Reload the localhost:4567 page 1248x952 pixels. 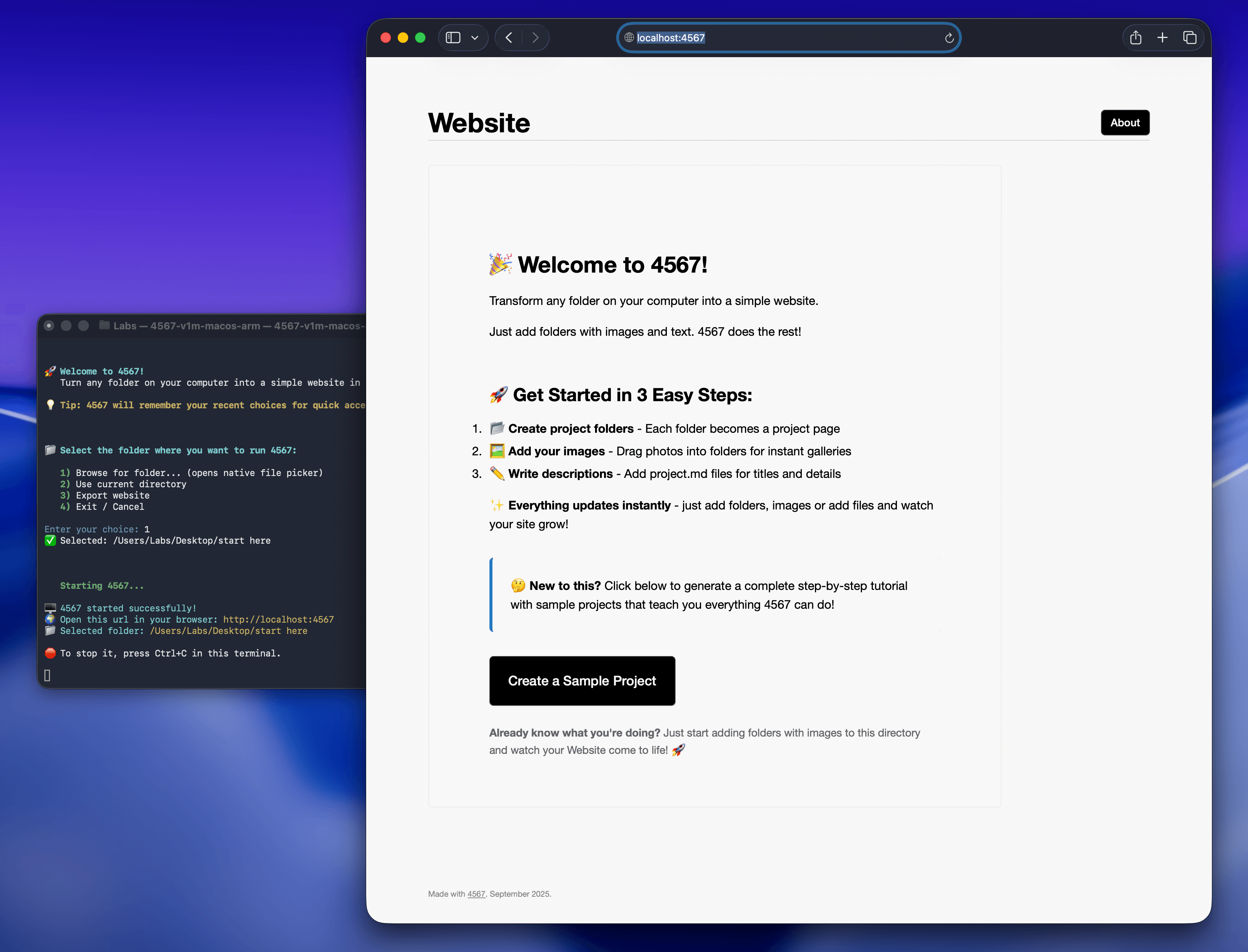click(x=950, y=38)
